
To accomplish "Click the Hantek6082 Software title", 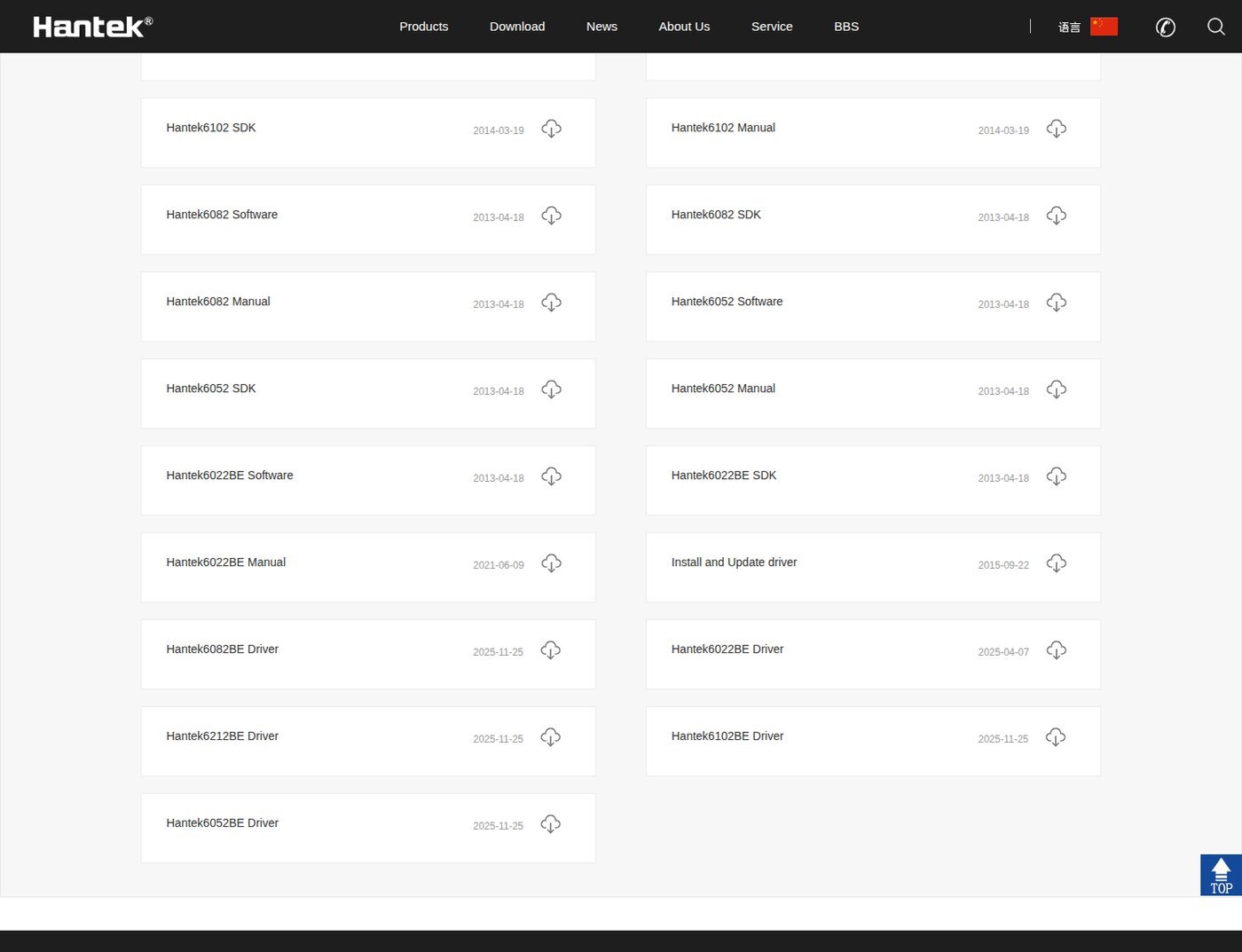I will (222, 215).
